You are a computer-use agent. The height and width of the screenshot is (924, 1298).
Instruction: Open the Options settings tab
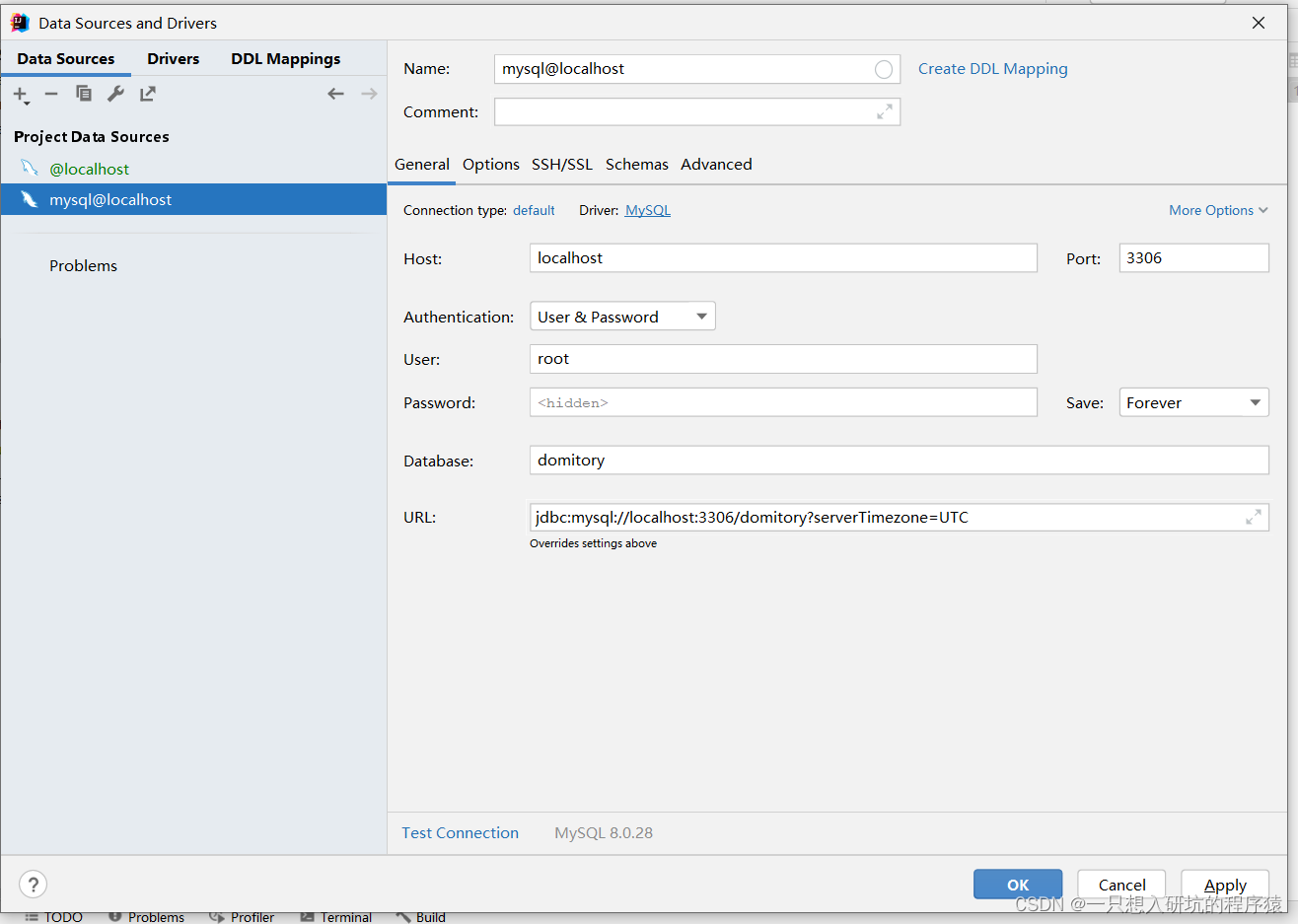pos(491,165)
